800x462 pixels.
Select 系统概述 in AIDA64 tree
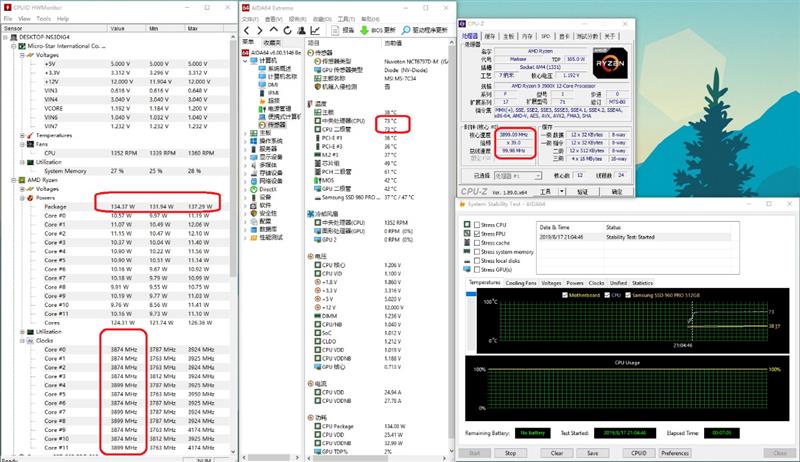[279, 68]
